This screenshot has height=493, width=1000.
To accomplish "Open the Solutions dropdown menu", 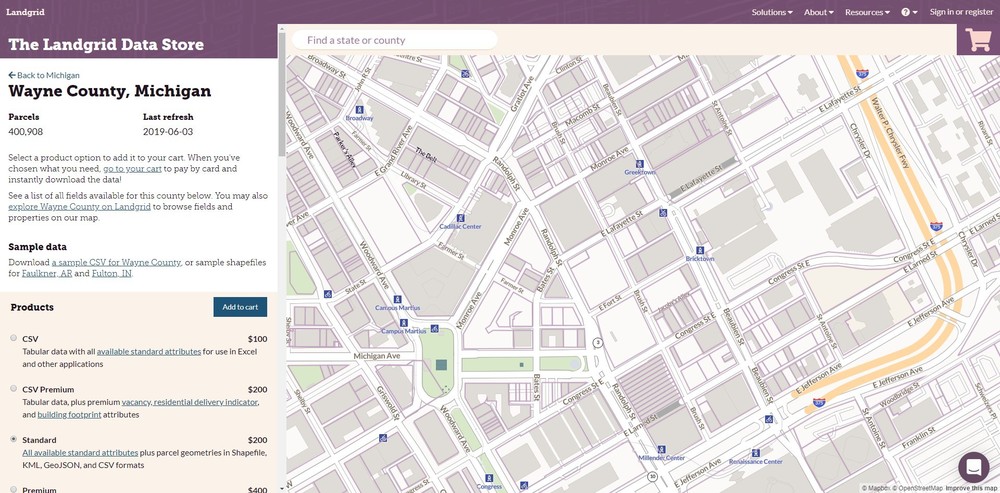I will tap(772, 12).
